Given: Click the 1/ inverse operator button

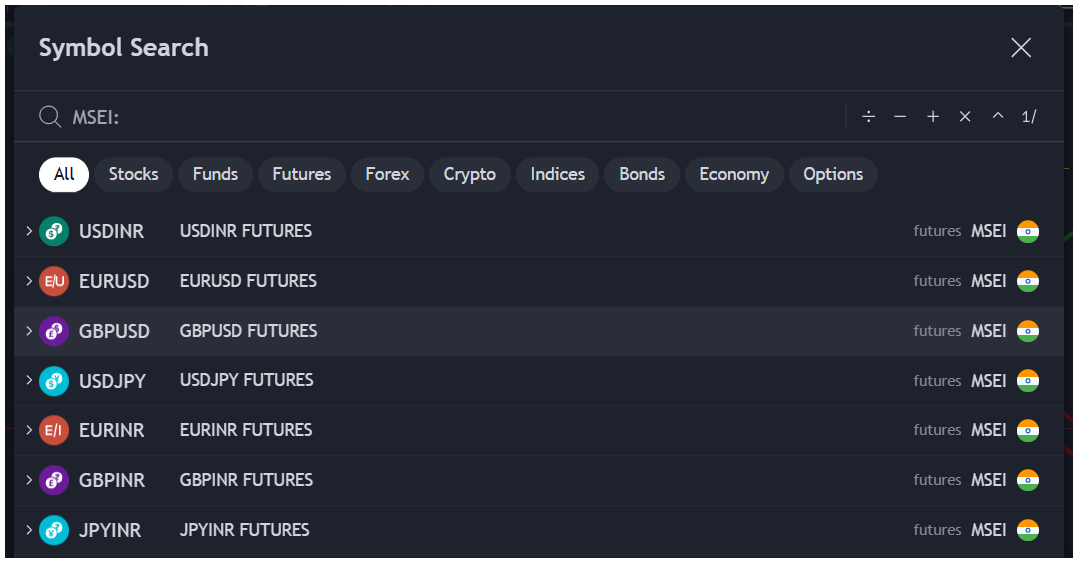Looking at the screenshot, I should click(1029, 117).
